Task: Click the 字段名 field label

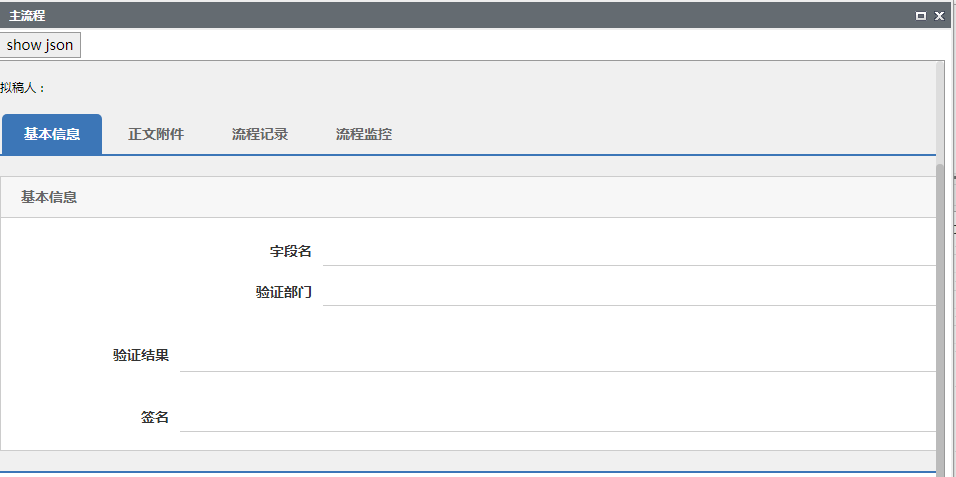Action: coord(291,251)
